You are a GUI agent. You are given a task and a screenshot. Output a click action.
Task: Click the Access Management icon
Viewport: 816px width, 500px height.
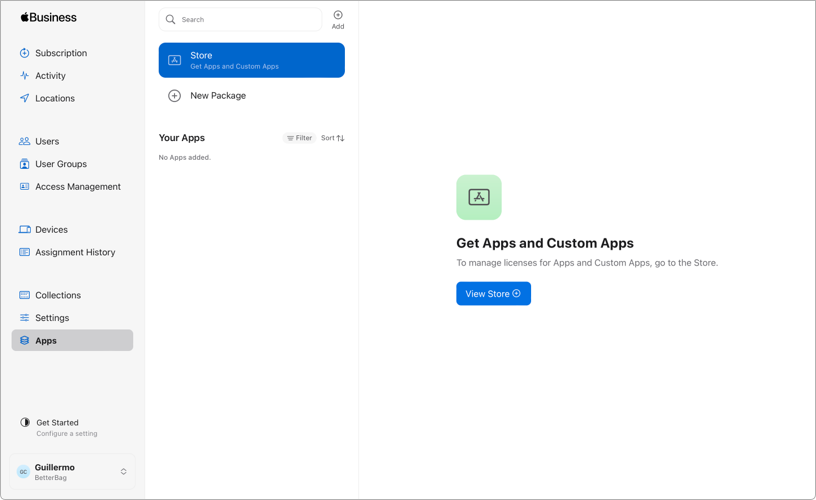pos(24,187)
